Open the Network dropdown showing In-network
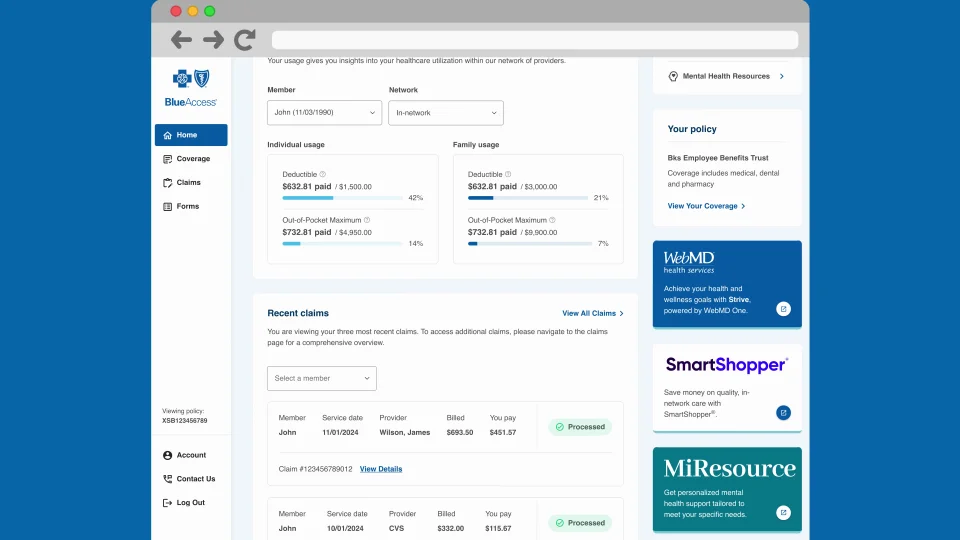 click(x=446, y=113)
